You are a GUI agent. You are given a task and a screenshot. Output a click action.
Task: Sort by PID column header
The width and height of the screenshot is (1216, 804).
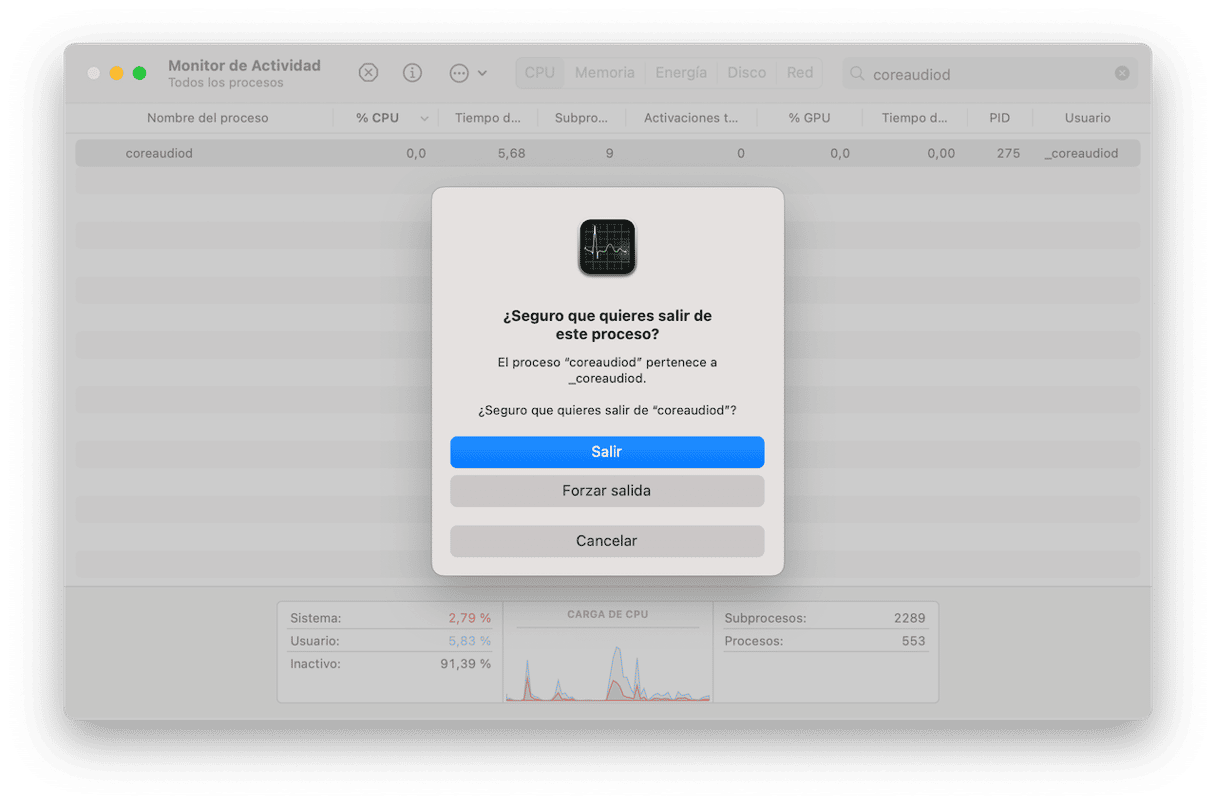999,118
